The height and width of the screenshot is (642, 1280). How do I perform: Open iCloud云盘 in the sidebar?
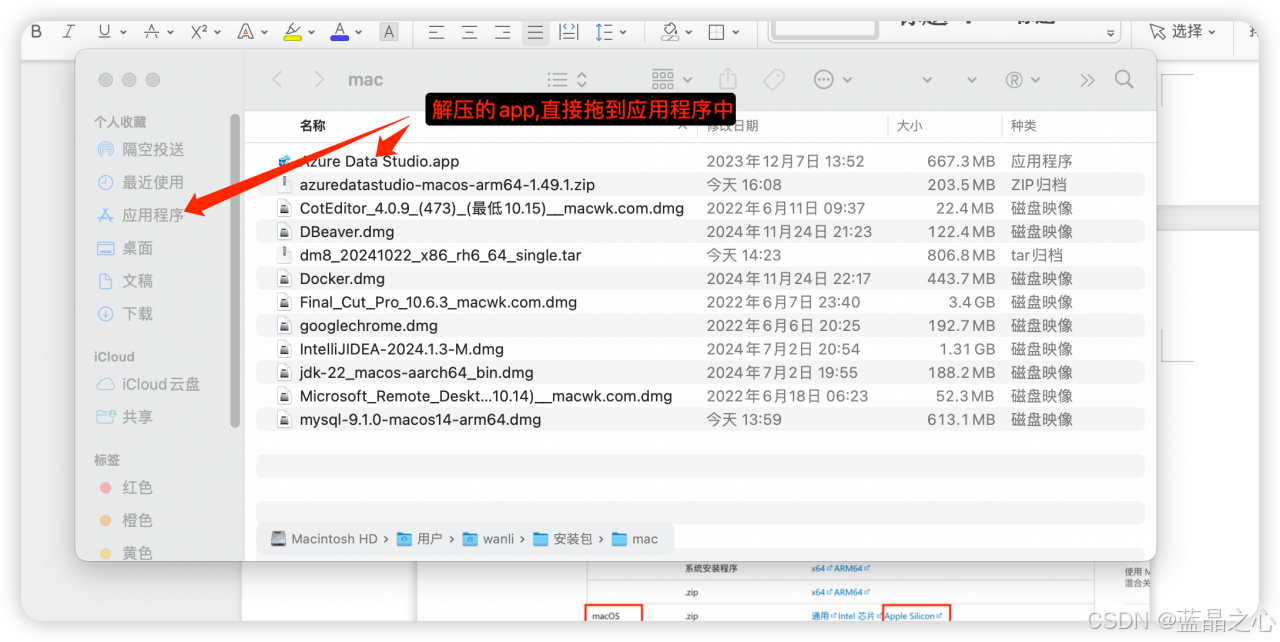(148, 384)
